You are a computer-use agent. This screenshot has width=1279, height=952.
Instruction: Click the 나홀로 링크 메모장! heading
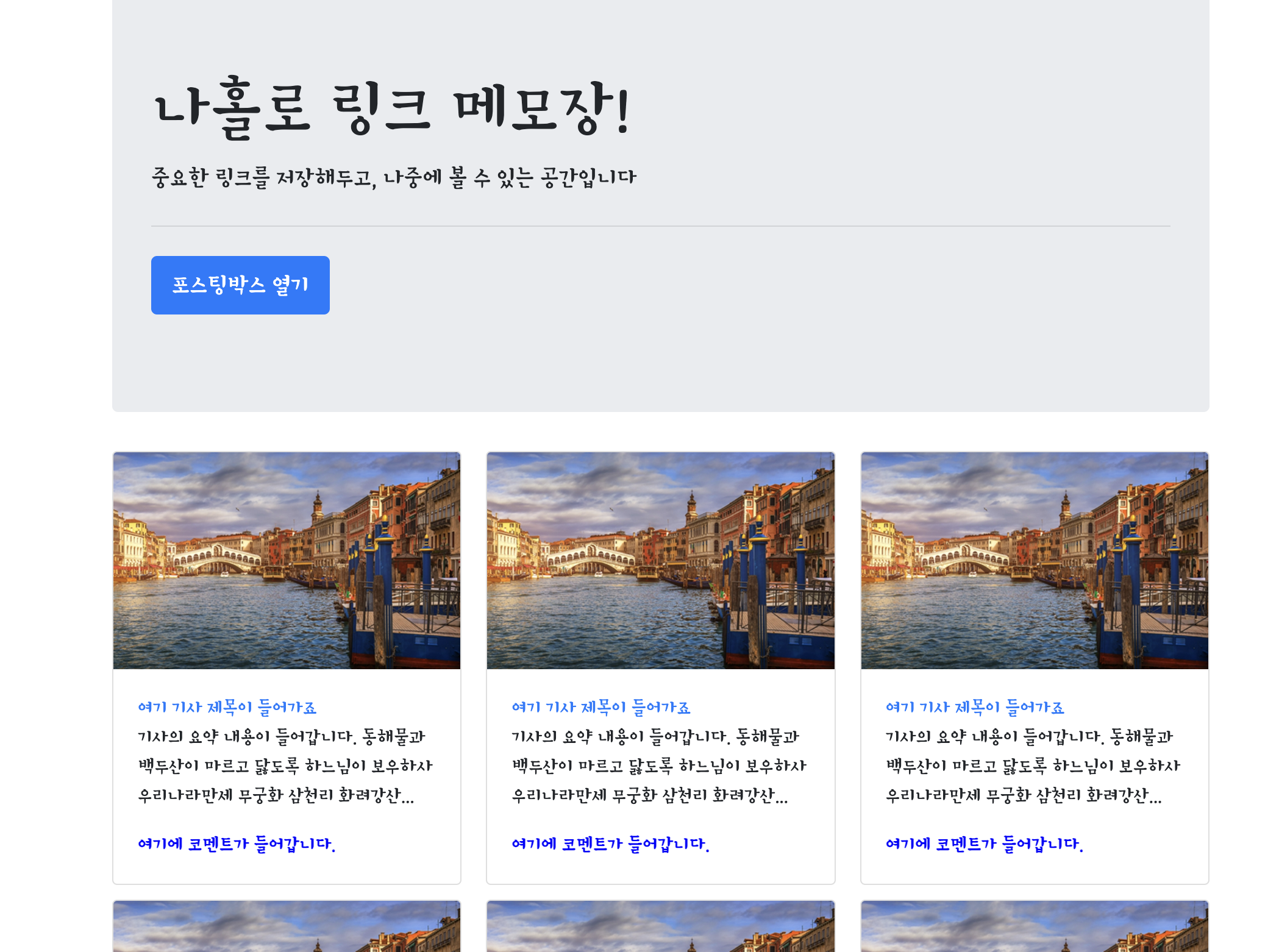392,108
